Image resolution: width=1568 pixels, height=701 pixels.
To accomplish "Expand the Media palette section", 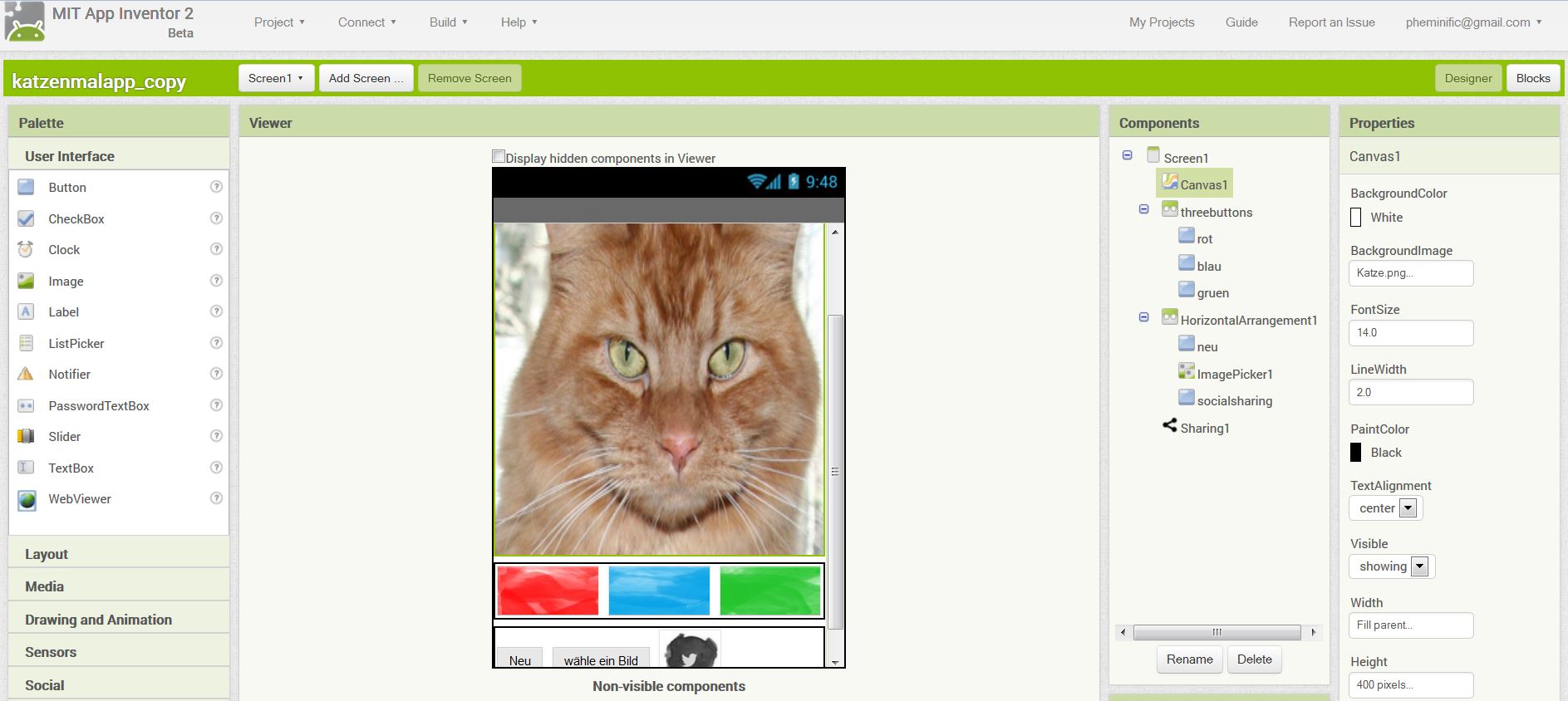I will point(119,586).
